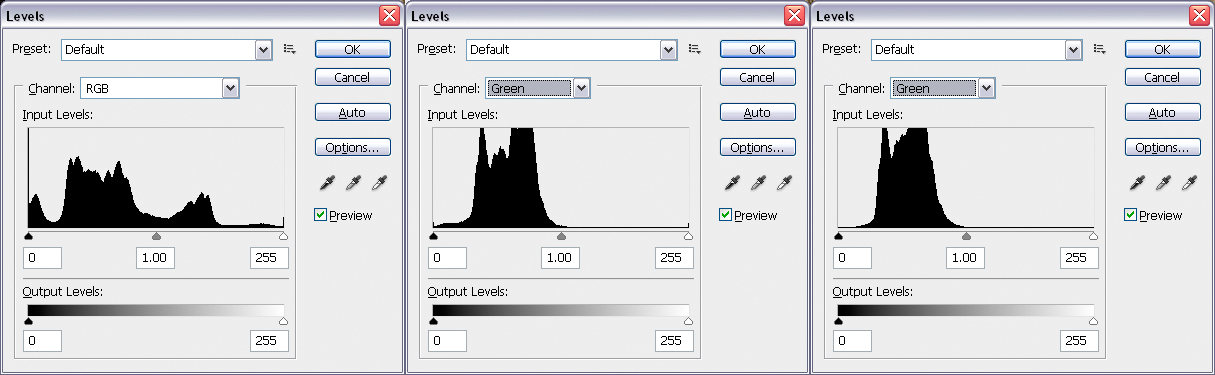The width and height of the screenshot is (1215, 375).
Task: Open Preset dropdown in middle Levels dialog
Action: pyautogui.click(x=572, y=49)
